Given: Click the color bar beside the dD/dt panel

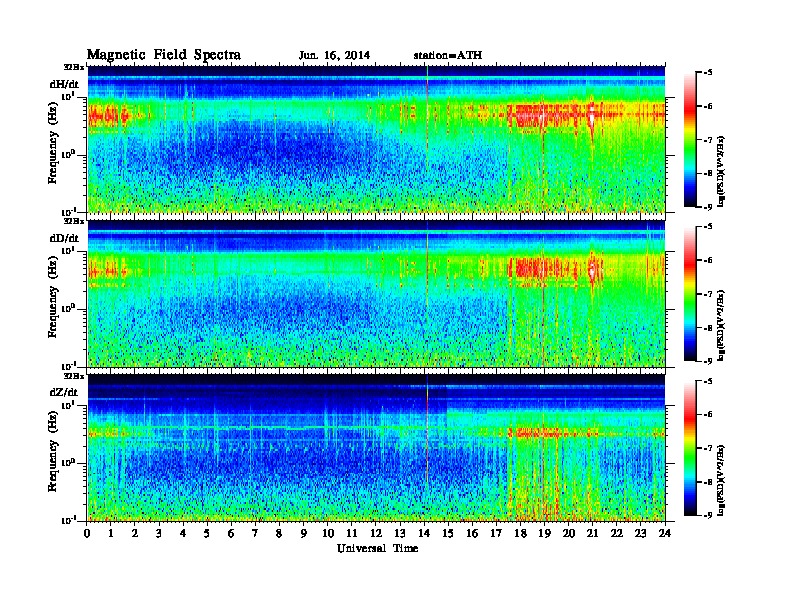Looking at the screenshot, I should point(690,294).
